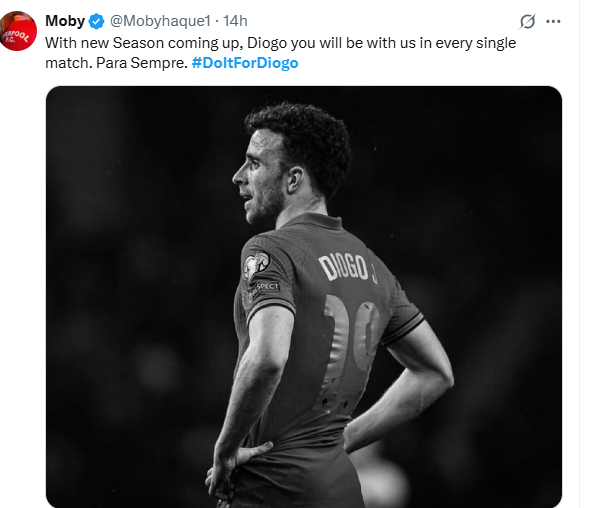Open Moby's Liverpool FC profile avatar
This screenshot has width=592, height=508.
click(x=18, y=31)
